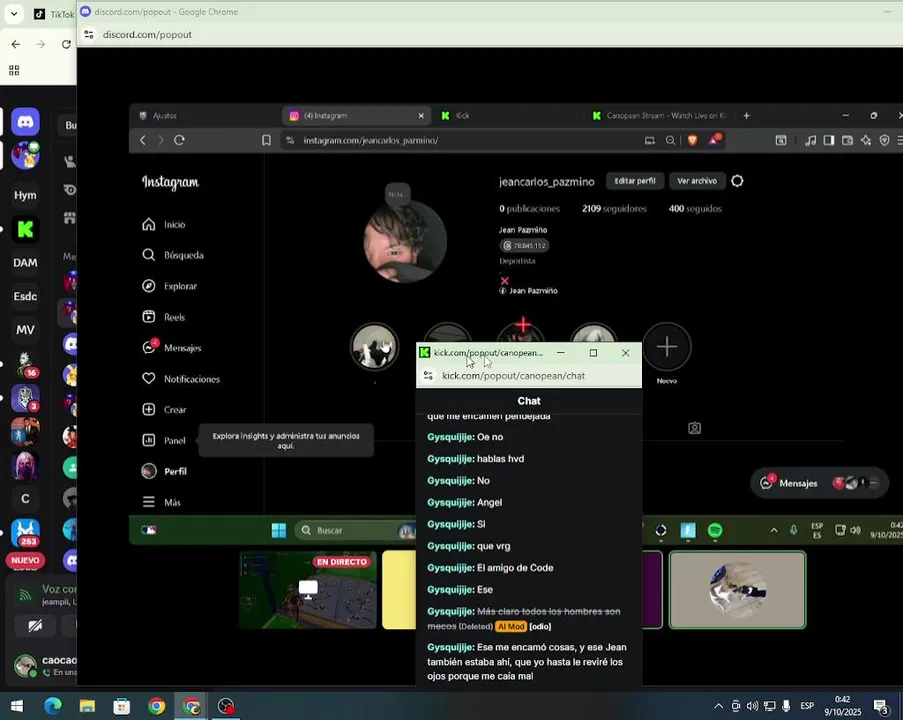
Task: View site info for discord.com/popout
Action: [89, 35]
